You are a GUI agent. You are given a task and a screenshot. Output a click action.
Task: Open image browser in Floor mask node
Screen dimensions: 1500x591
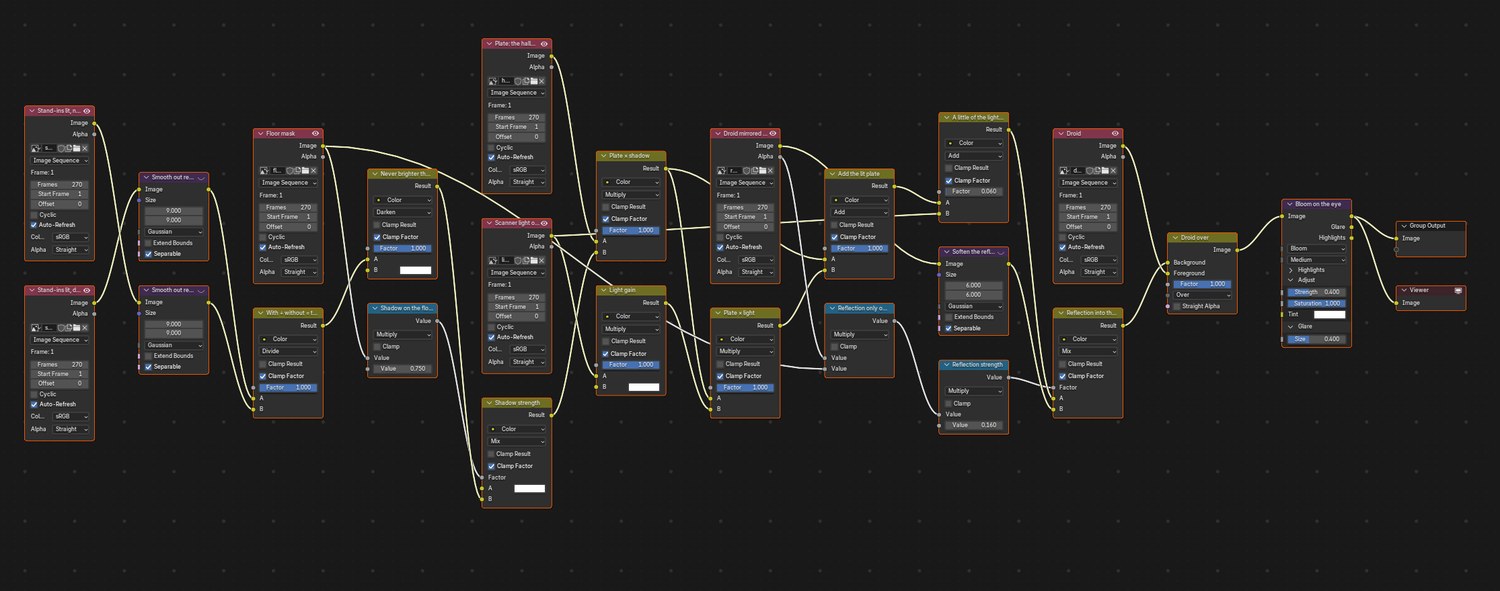264,171
